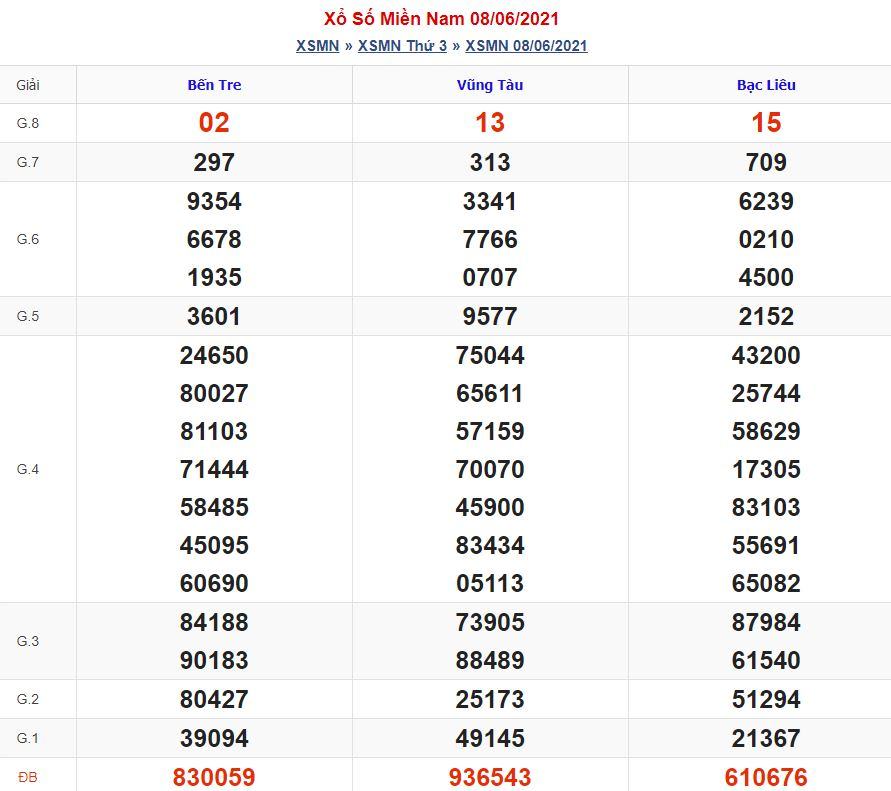Screen dimensions: 891x791
Task: Select G.2 number 25173
Action: pos(490,700)
